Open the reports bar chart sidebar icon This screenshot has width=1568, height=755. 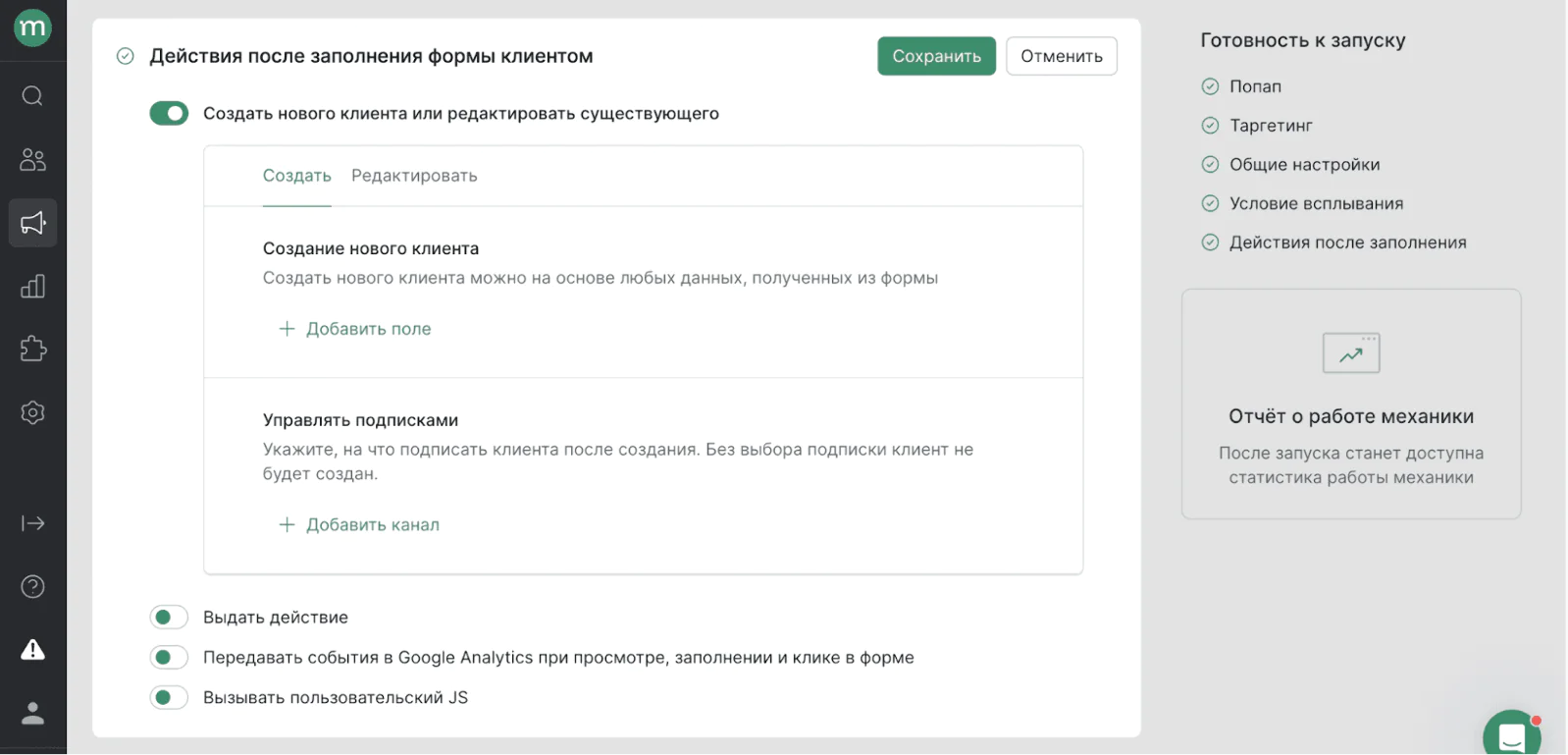coord(32,287)
